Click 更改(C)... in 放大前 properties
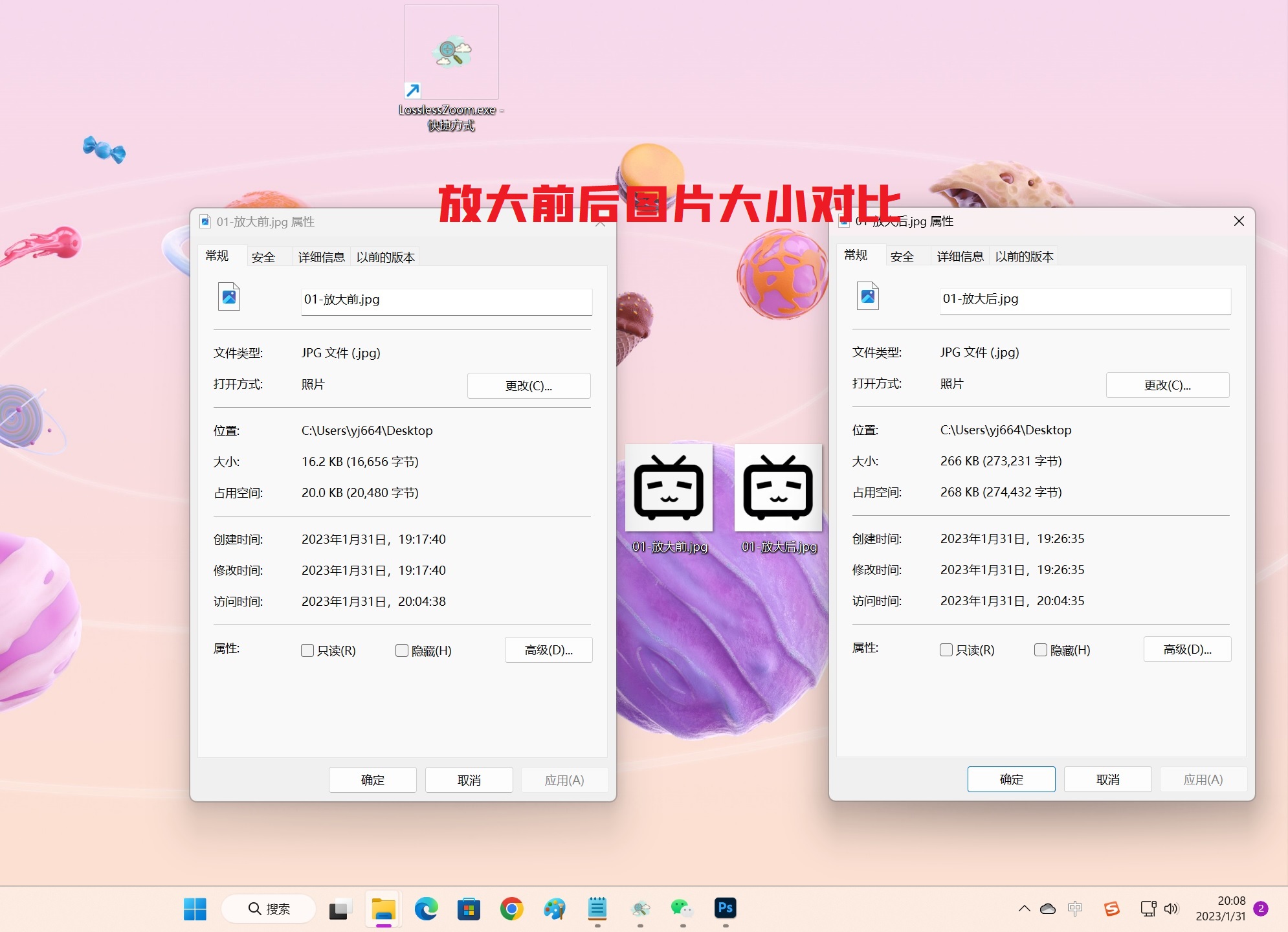 coord(529,386)
